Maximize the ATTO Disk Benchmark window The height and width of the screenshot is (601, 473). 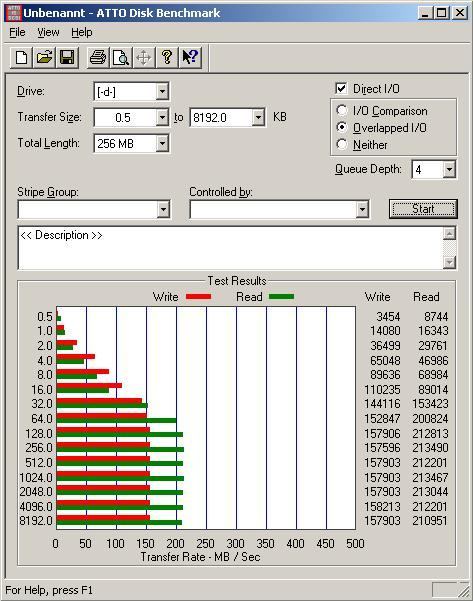[x=441, y=13]
